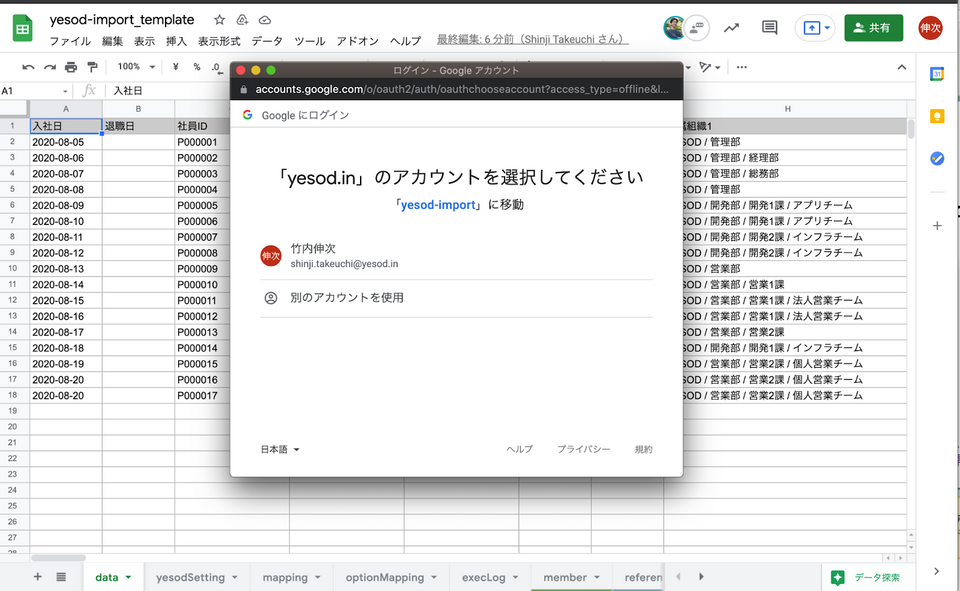Screen dimensions: 960x591
Task: Format cells as percent
Action: click(197, 67)
